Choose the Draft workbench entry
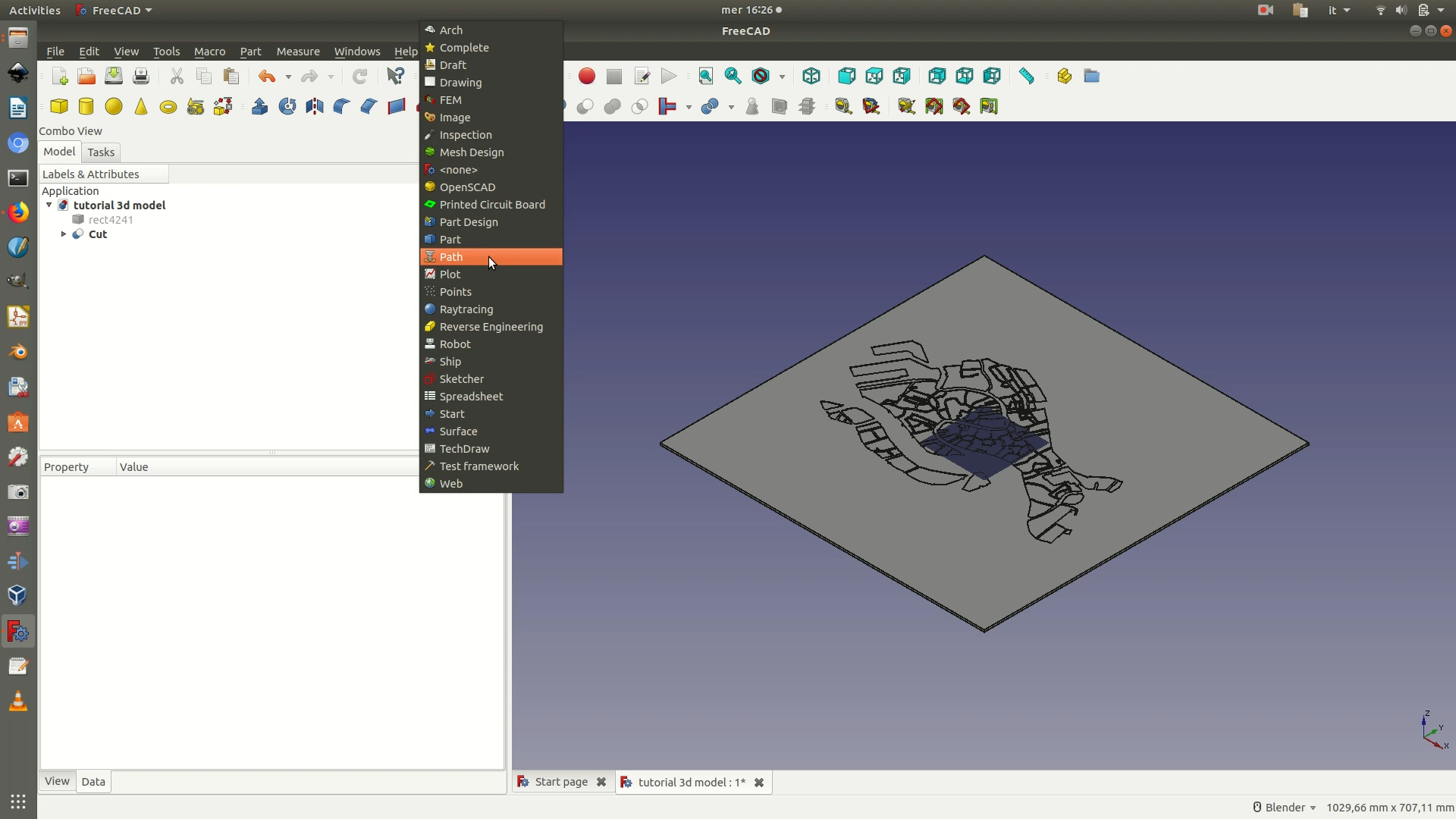1456x819 pixels. coord(491,65)
